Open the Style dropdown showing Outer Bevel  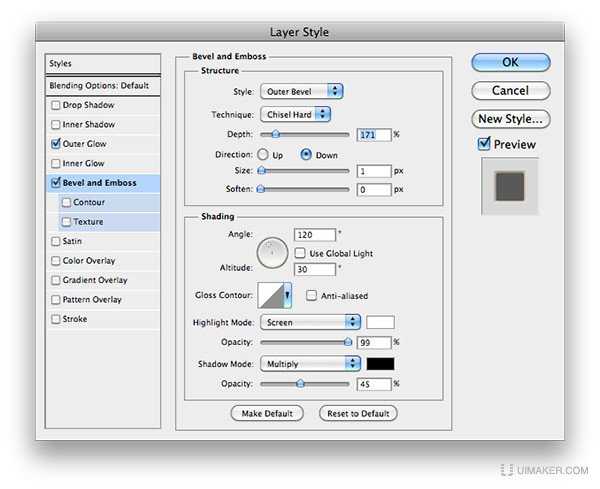[x=302, y=91]
